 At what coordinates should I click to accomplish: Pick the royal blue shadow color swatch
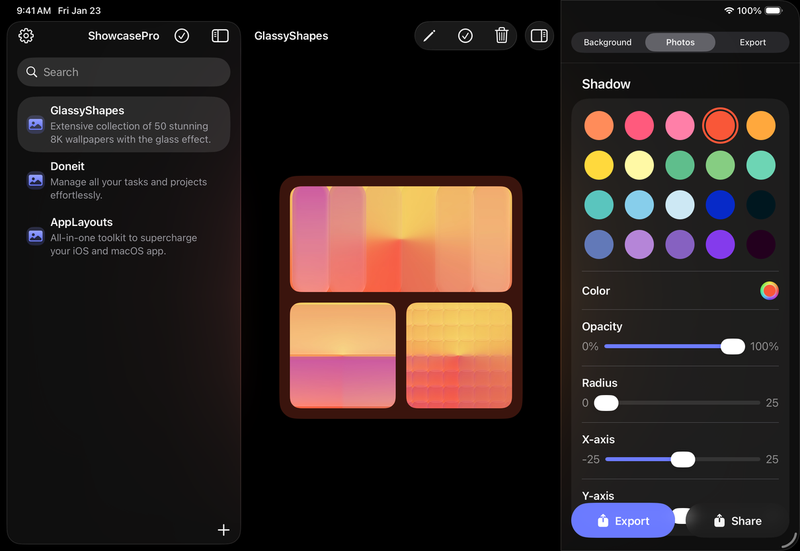[720, 204]
